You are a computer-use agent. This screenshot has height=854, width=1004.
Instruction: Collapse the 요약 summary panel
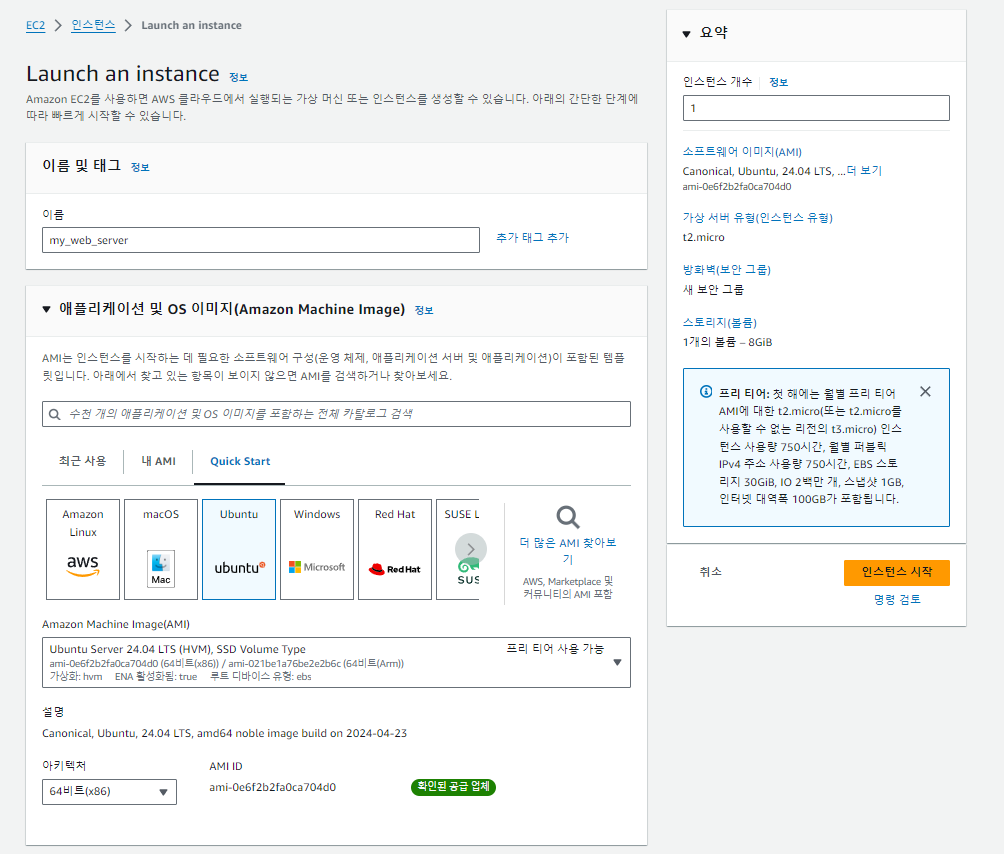click(686, 33)
